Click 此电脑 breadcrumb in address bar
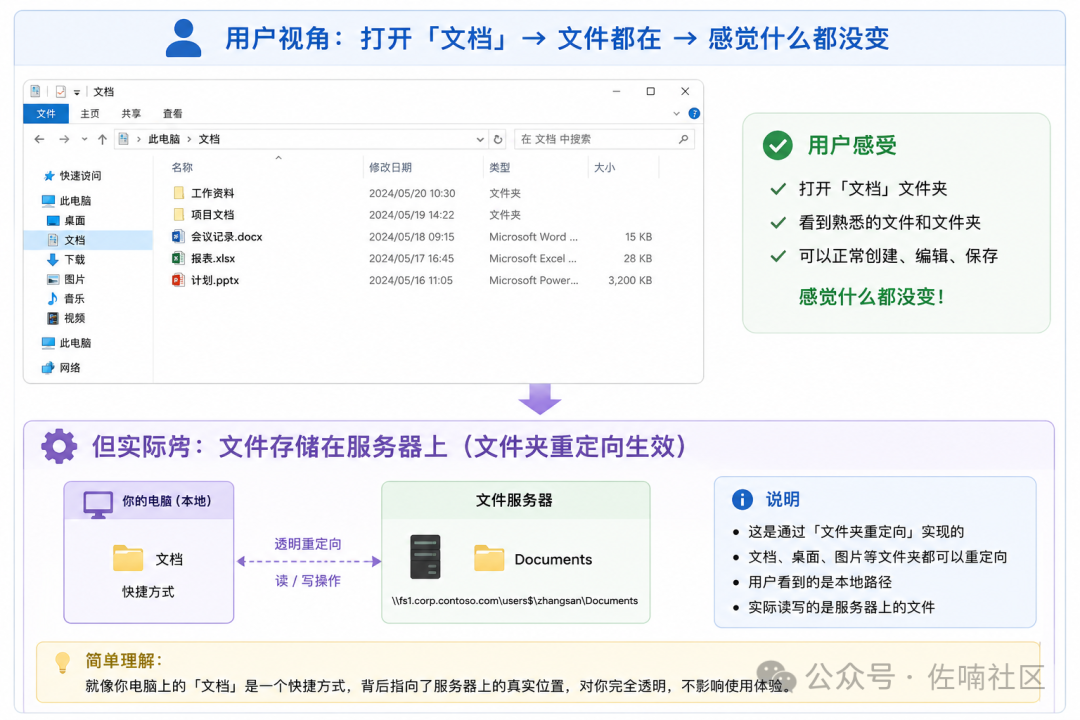 [x=164, y=139]
